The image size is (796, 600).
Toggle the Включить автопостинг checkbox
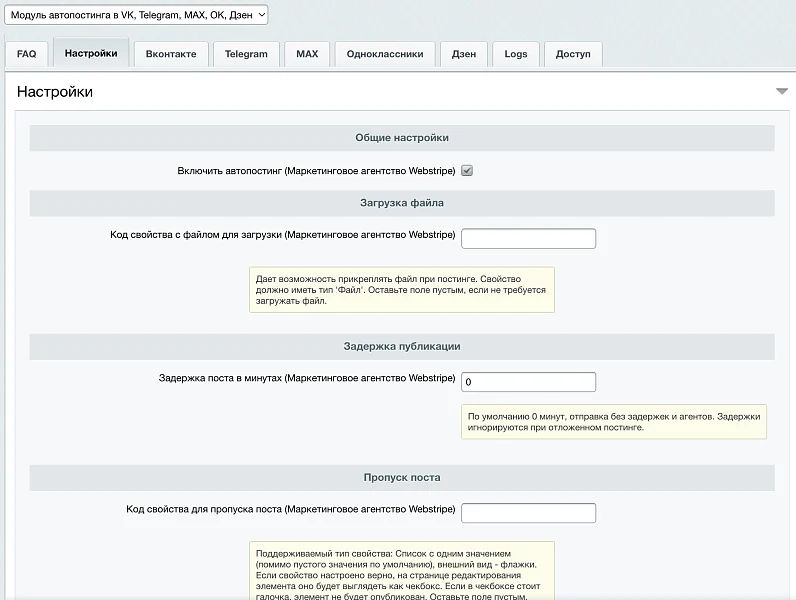467,171
